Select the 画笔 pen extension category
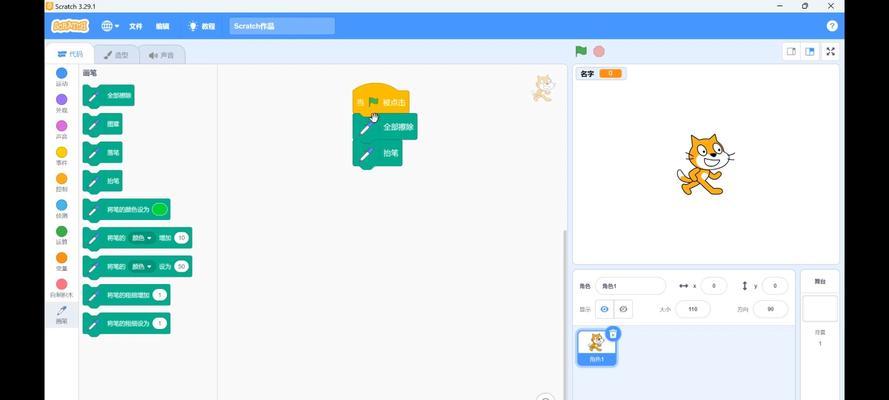Image resolution: width=889 pixels, height=400 pixels. pos(61,314)
